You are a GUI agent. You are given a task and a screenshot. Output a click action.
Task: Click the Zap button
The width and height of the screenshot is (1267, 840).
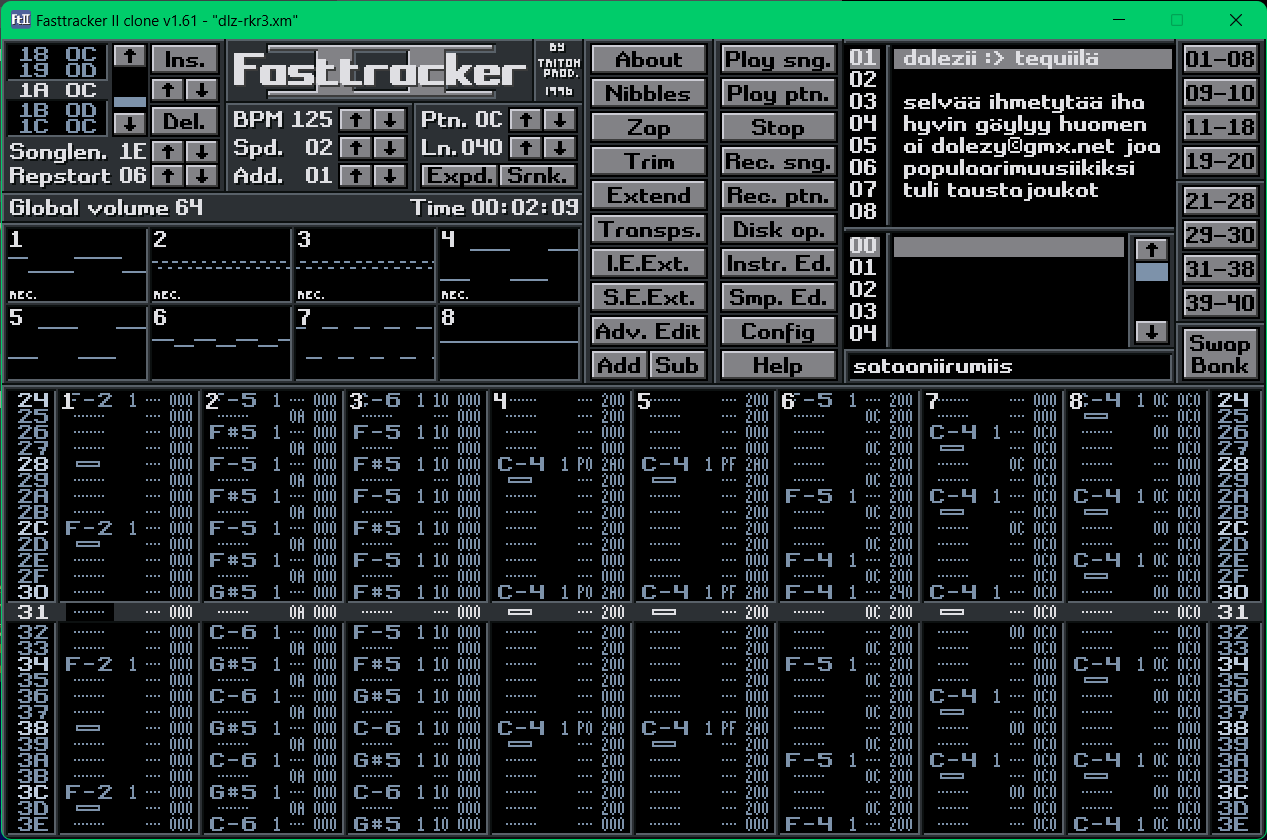click(648, 127)
